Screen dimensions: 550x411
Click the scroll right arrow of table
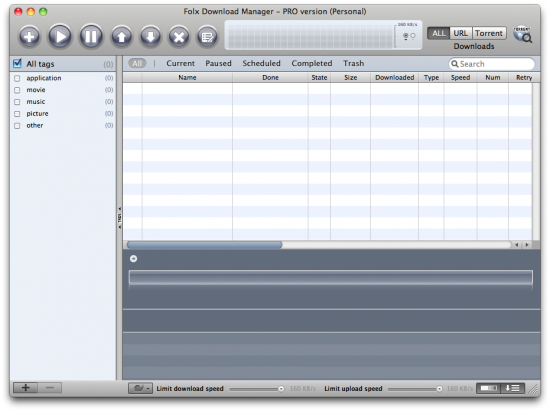pos(527,245)
